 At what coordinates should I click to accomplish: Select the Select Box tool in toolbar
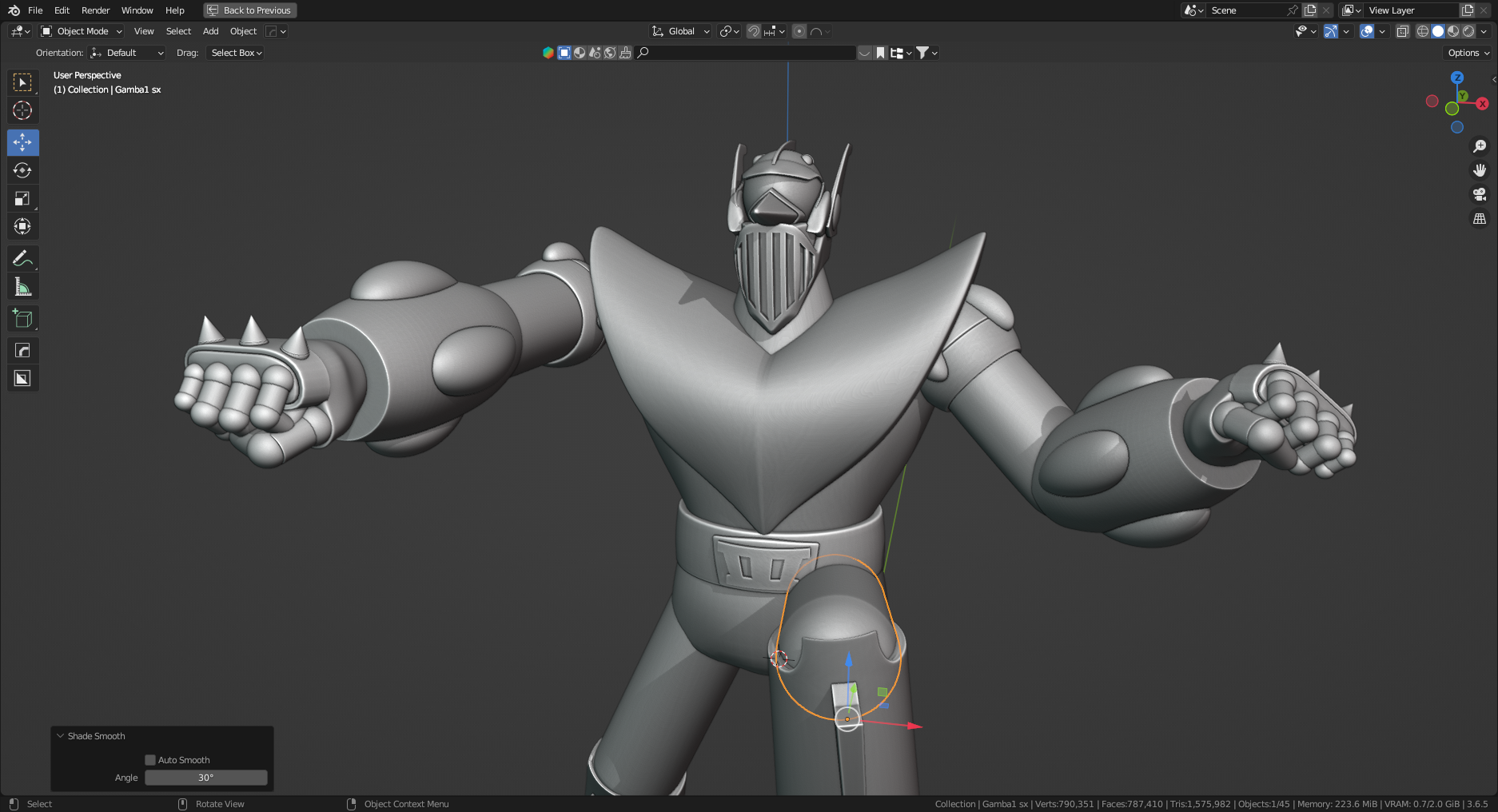point(22,82)
